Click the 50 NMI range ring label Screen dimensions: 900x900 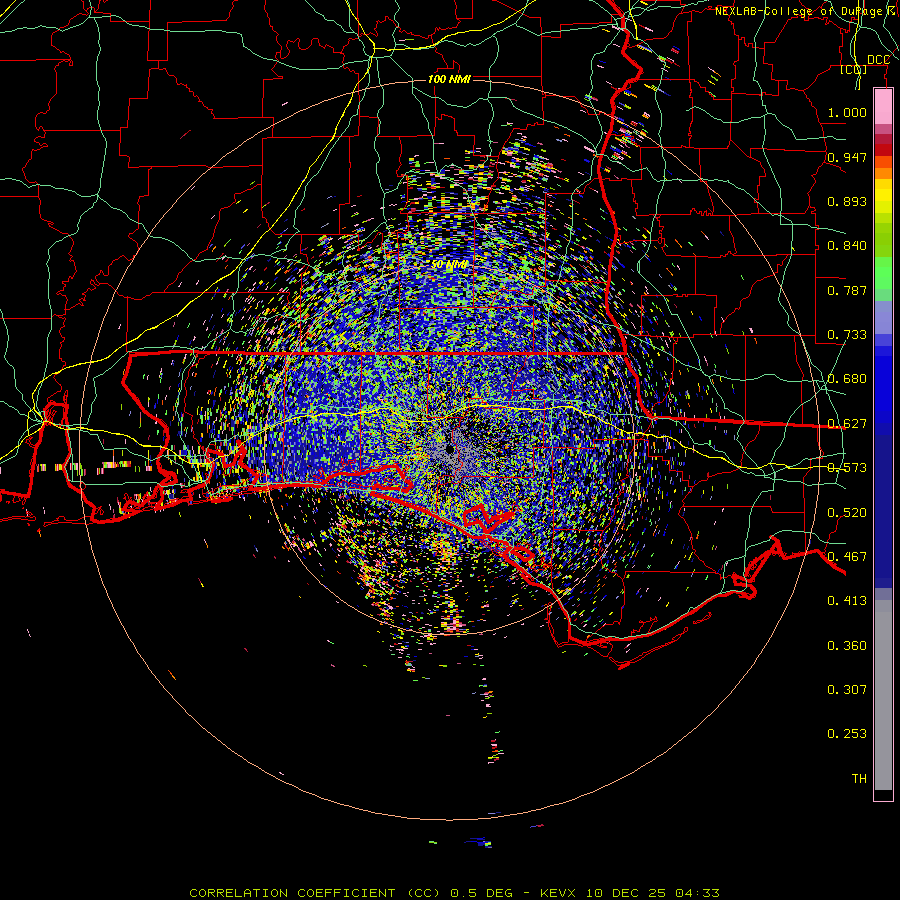coord(449,265)
